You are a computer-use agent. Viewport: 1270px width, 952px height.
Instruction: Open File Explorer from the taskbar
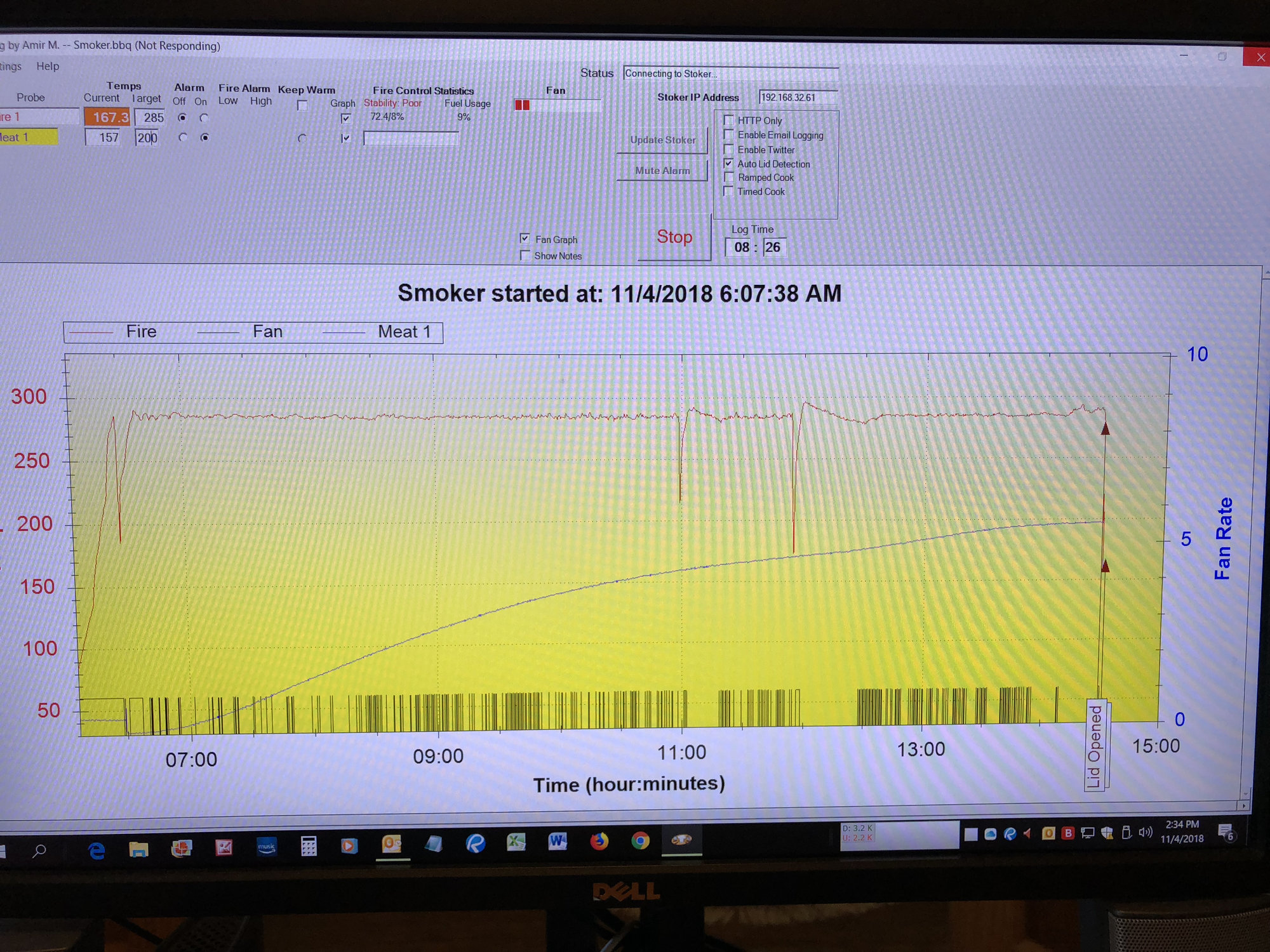138,849
